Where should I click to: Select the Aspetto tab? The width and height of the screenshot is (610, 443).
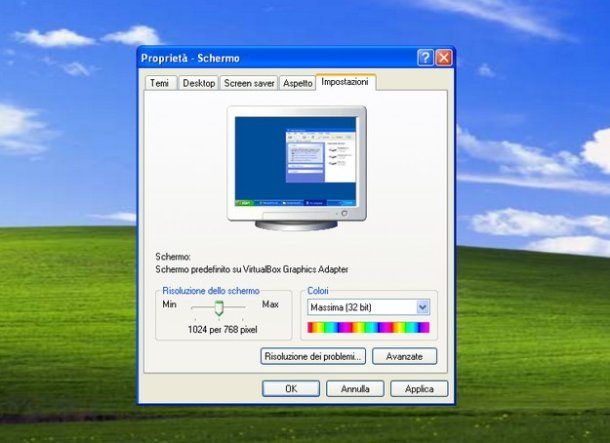[298, 83]
